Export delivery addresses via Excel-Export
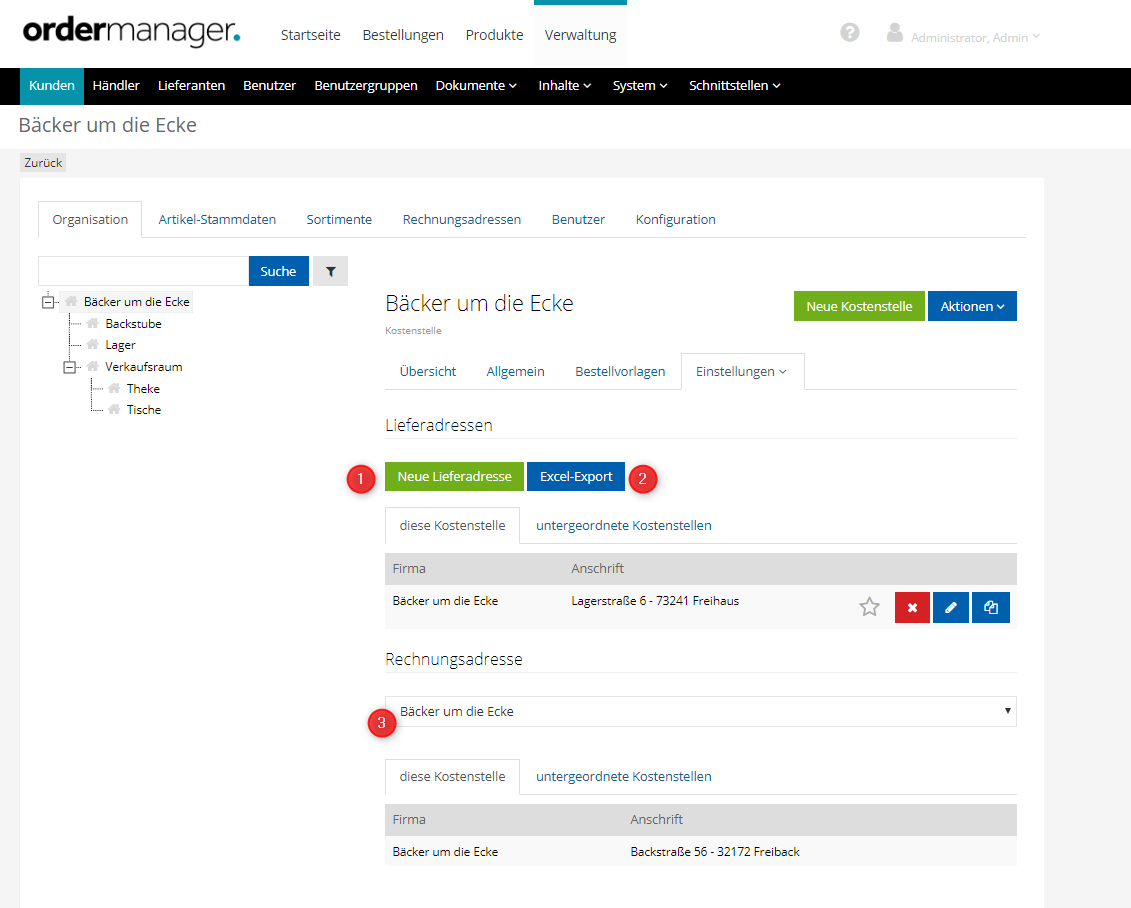The width and height of the screenshot is (1131, 908). point(576,476)
